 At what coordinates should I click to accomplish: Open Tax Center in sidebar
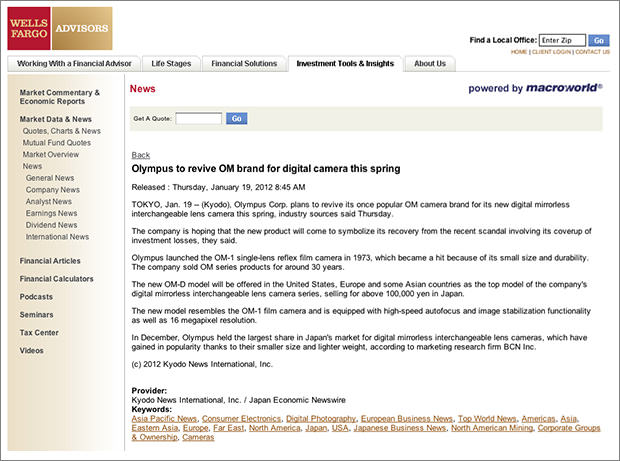click(x=39, y=333)
